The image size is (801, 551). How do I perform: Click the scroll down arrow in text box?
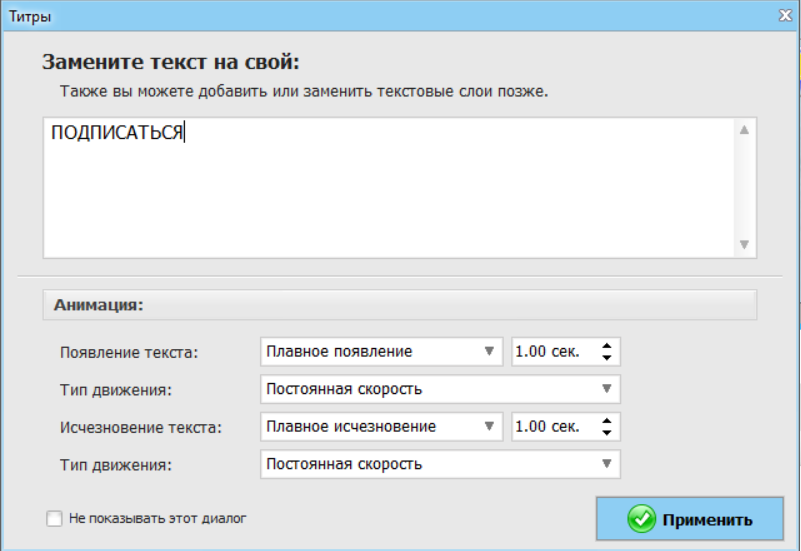click(x=744, y=245)
